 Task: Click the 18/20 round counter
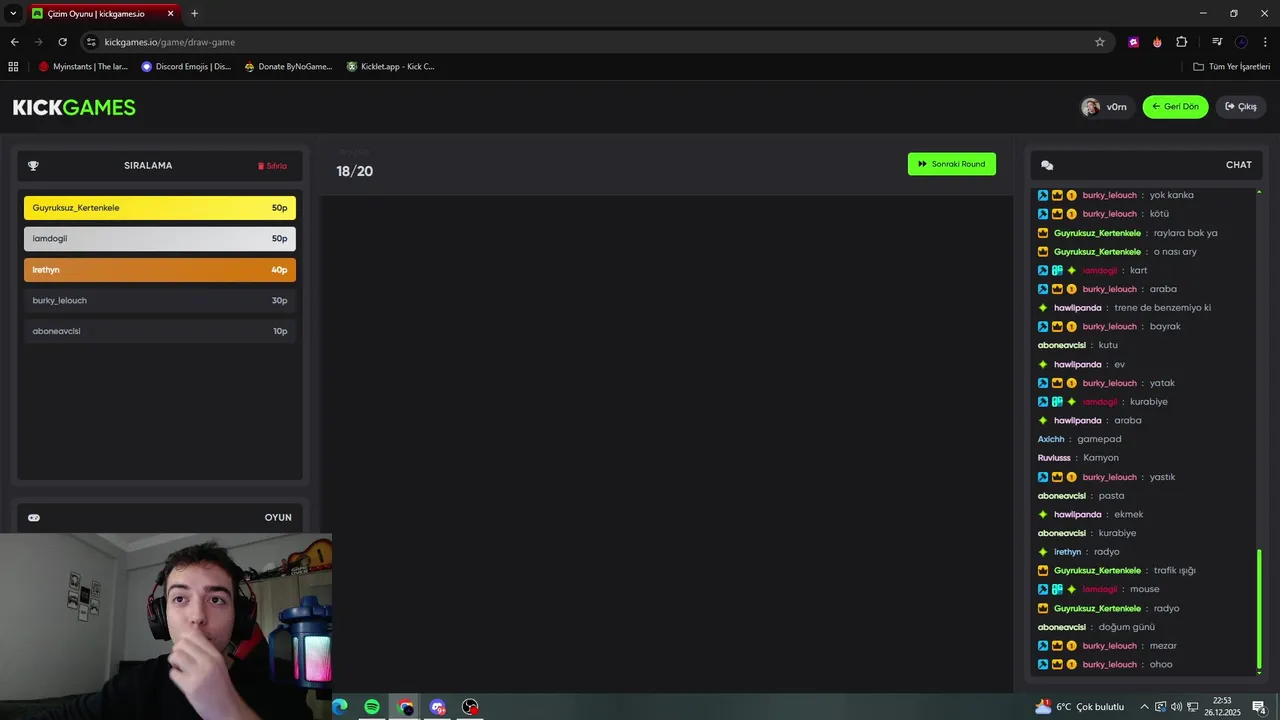click(x=355, y=171)
